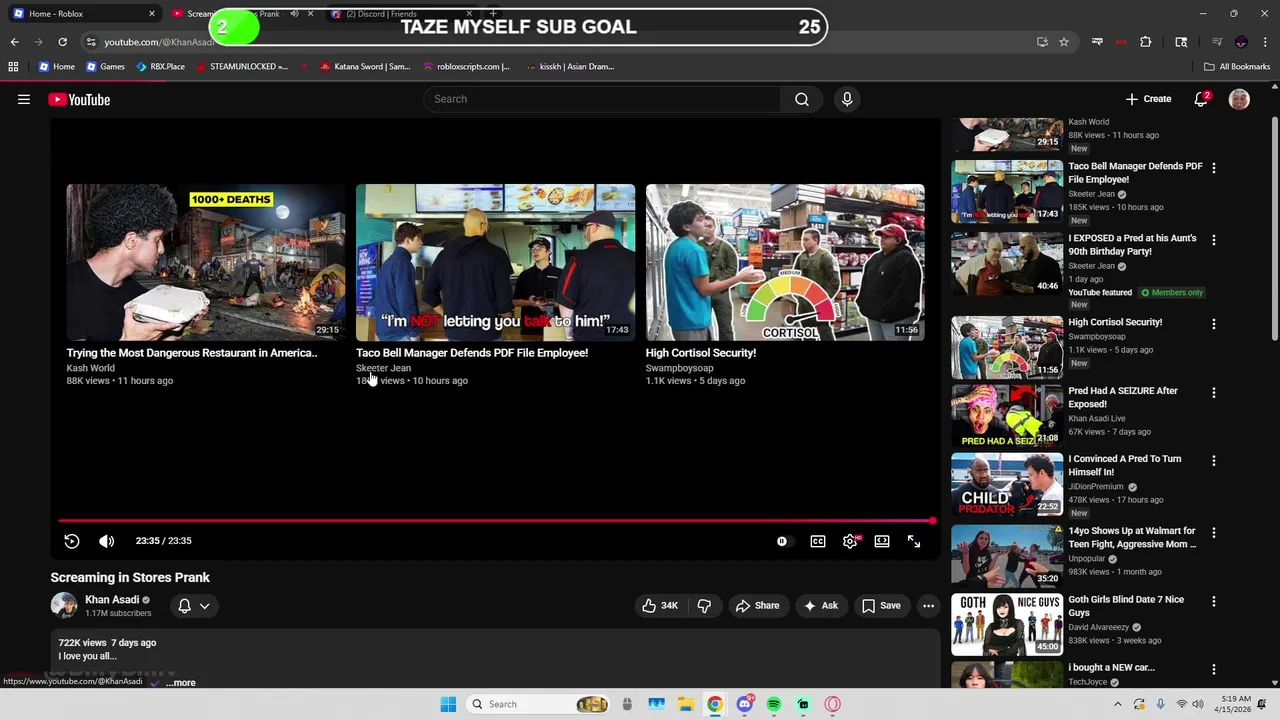Open the Games bookmark
The width and height of the screenshot is (1280, 720).
105,67
